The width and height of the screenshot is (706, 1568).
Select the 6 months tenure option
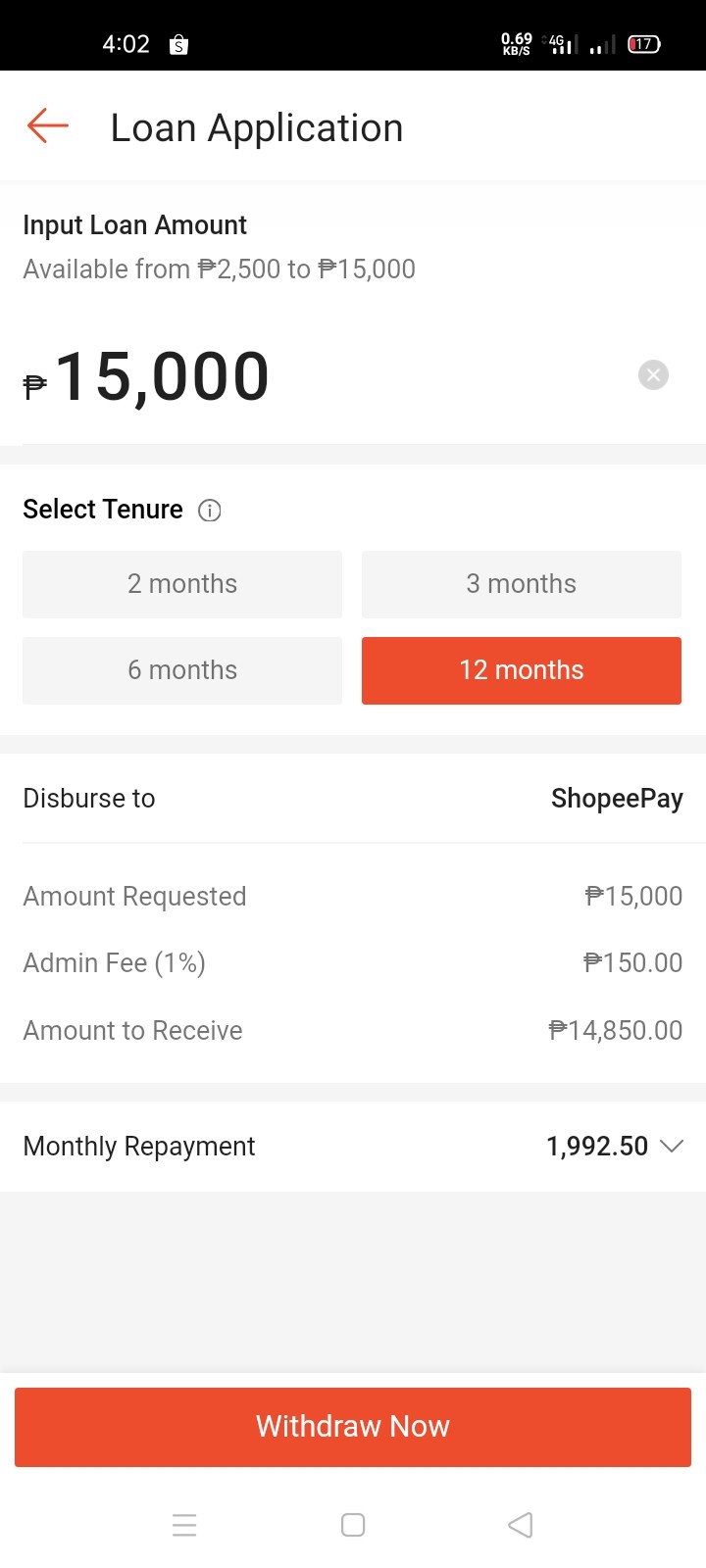point(182,670)
